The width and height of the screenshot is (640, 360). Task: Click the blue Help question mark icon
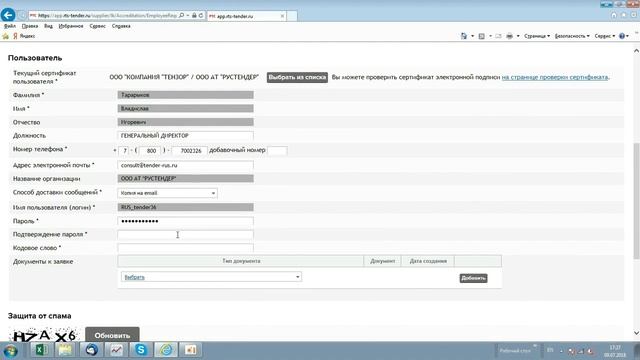[622, 36]
